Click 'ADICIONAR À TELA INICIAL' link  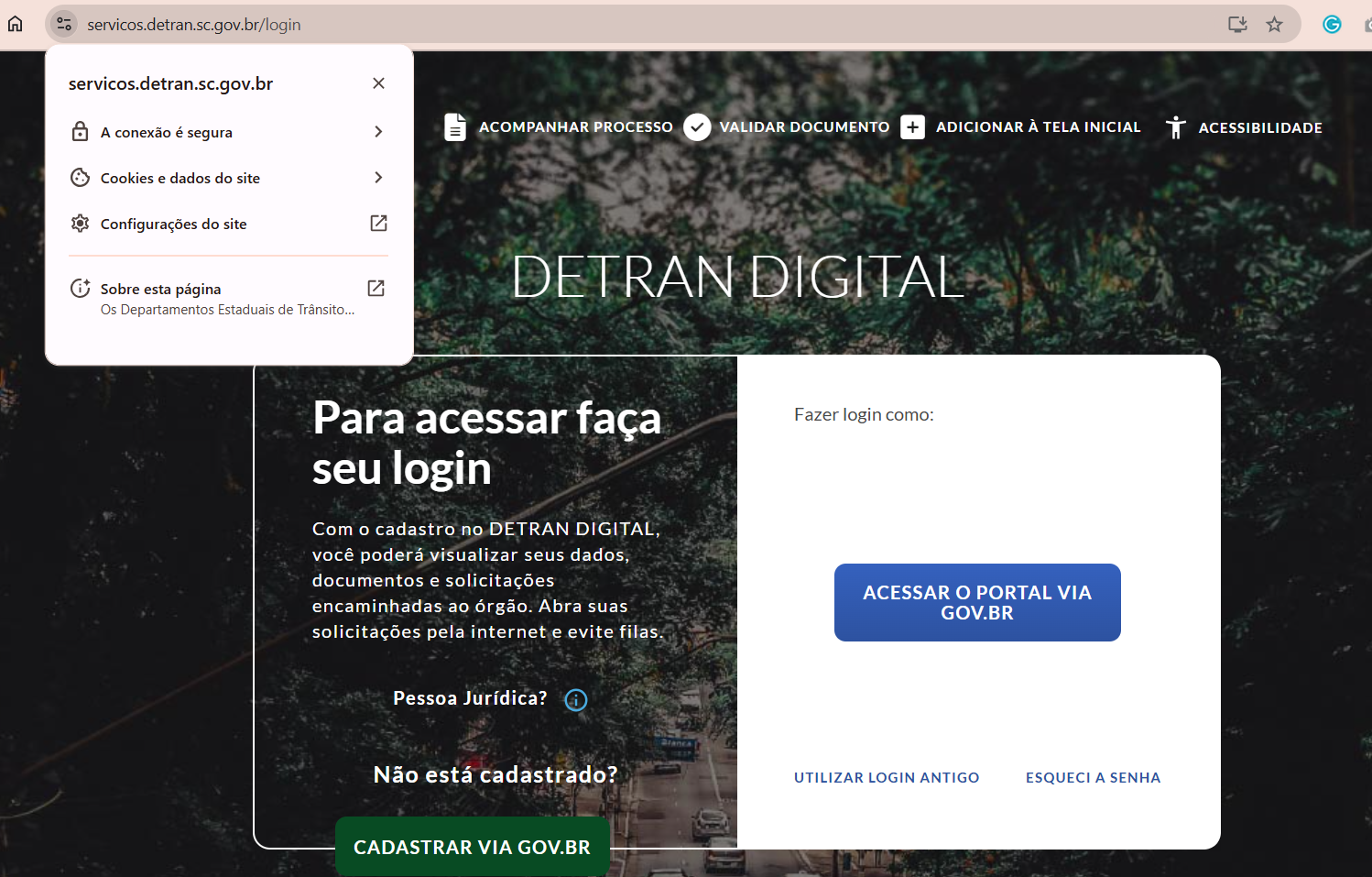coord(1039,127)
